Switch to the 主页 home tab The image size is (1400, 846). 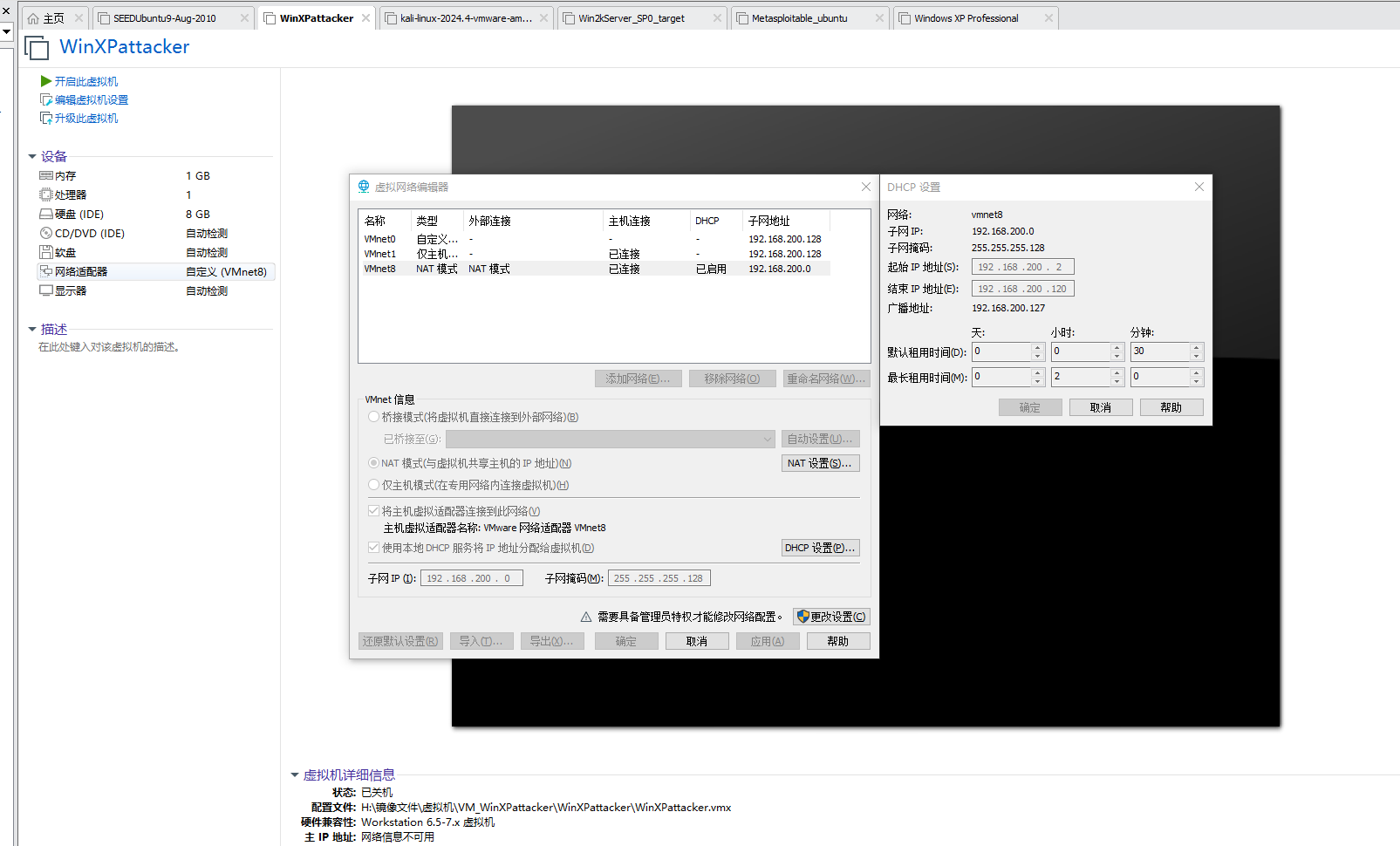tap(52, 18)
